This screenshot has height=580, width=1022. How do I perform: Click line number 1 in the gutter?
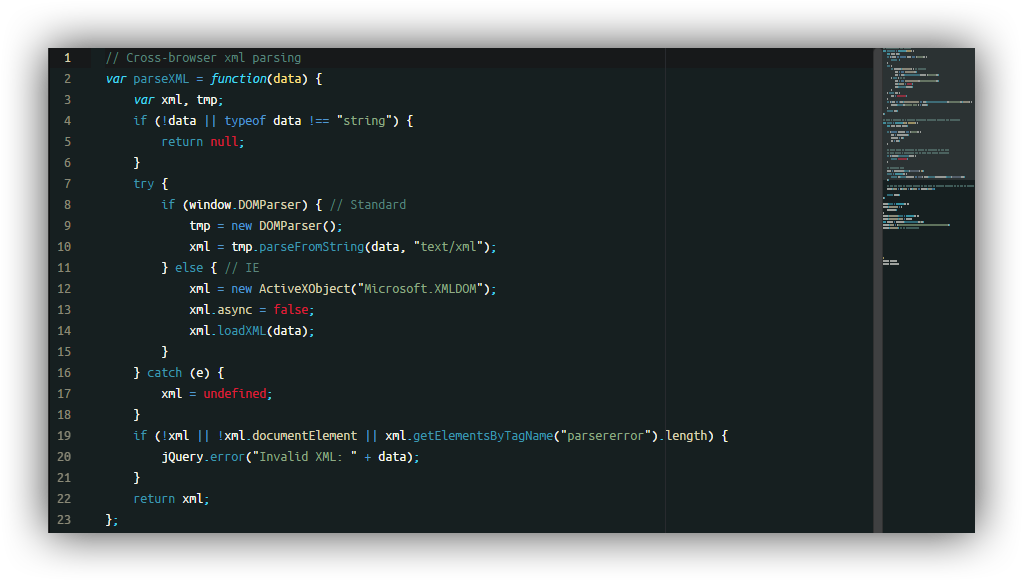click(66, 58)
